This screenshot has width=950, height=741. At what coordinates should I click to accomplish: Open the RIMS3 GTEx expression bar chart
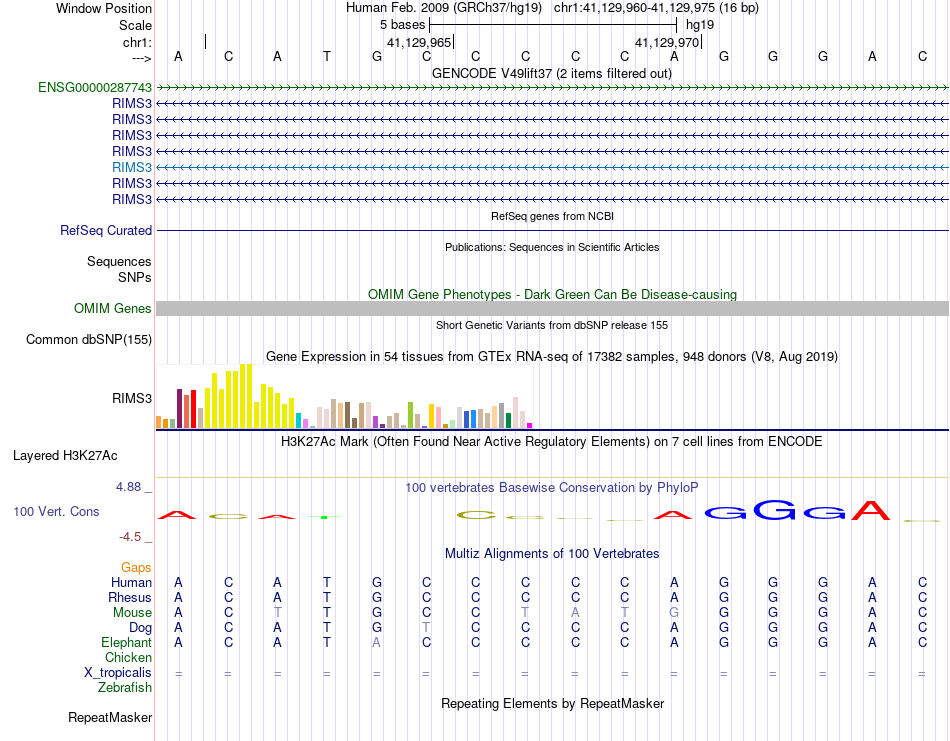[x=344, y=397]
